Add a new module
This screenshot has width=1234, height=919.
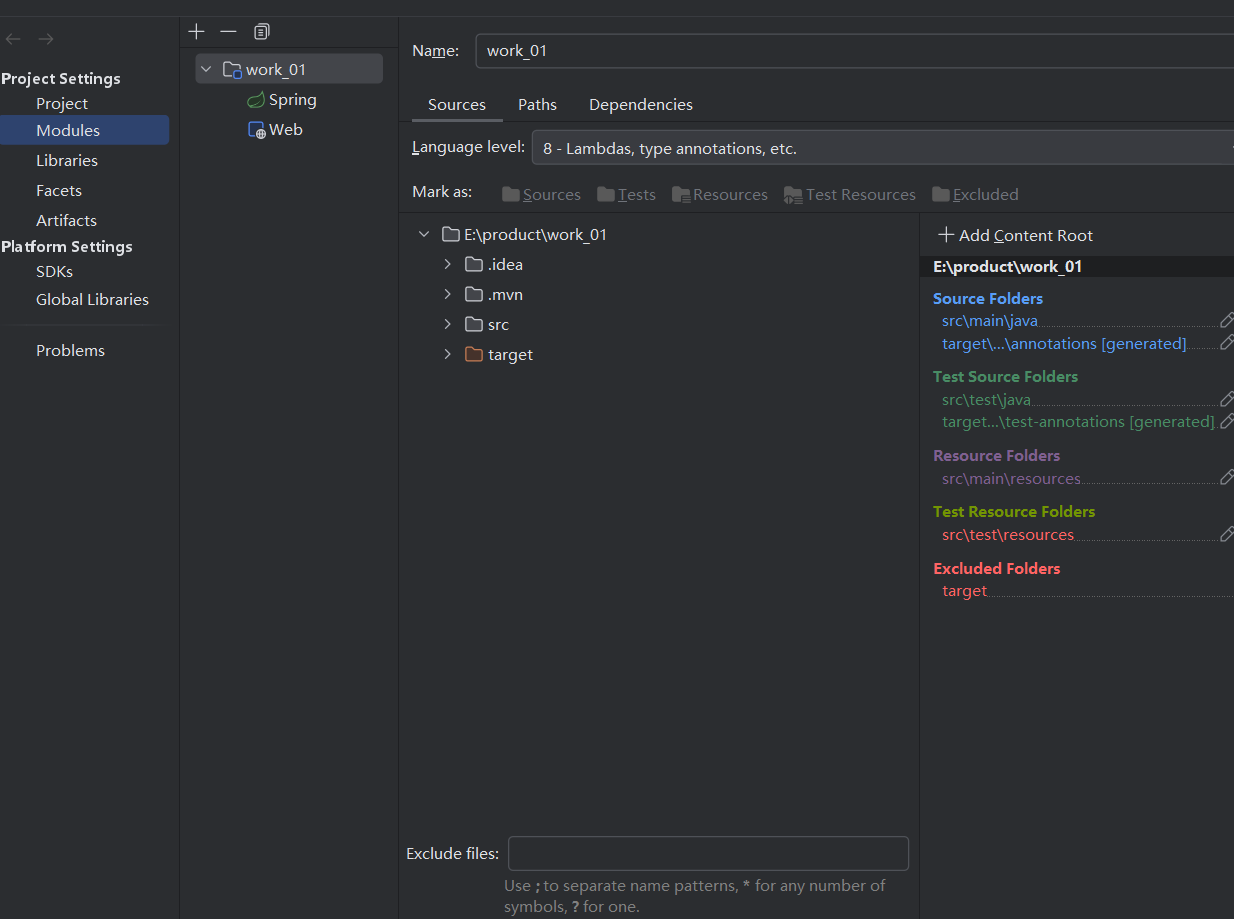196,31
